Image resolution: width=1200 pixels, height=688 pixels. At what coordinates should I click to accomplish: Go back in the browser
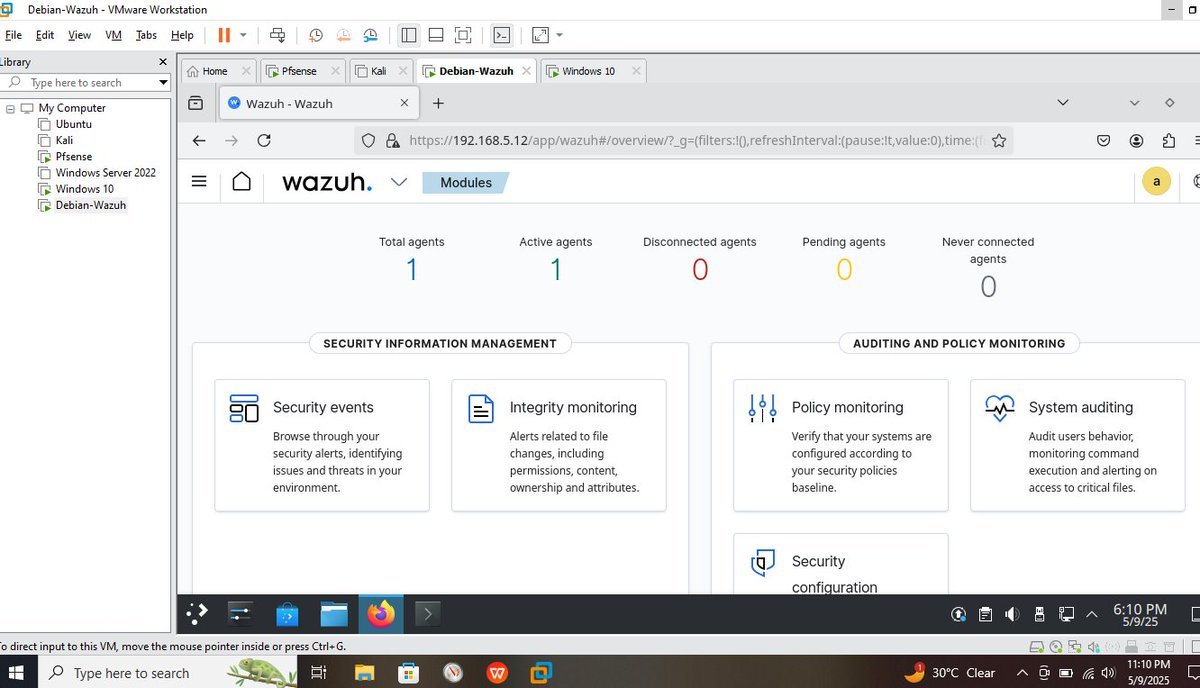[x=199, y=141]
